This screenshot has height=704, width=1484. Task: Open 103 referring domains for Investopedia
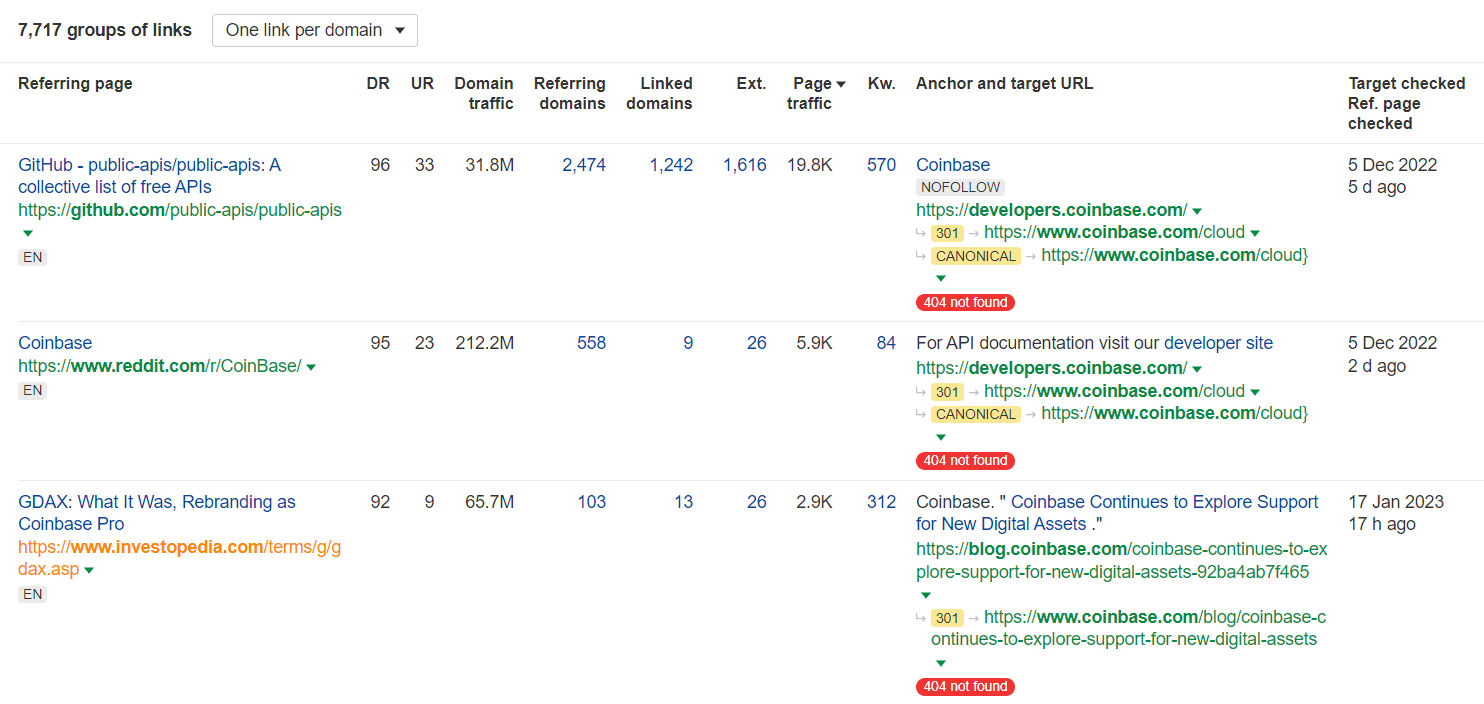[x=592, y=502]
